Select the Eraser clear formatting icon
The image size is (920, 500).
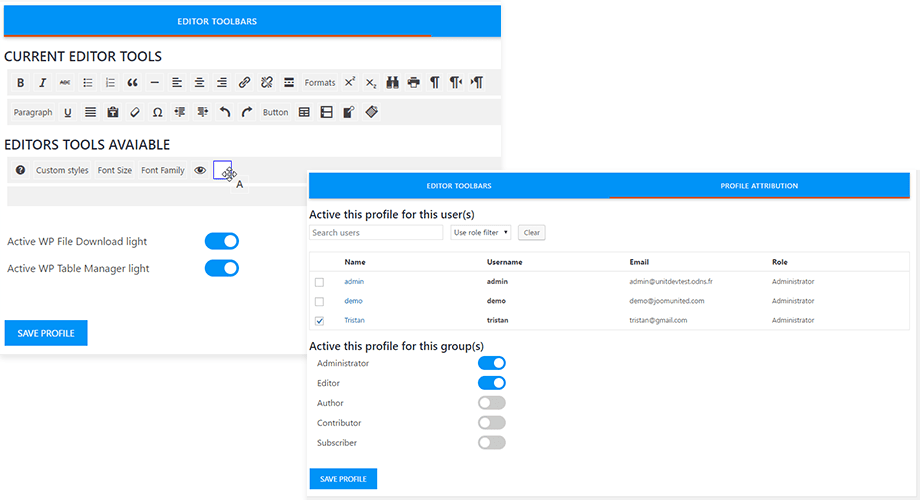[136, 113]
